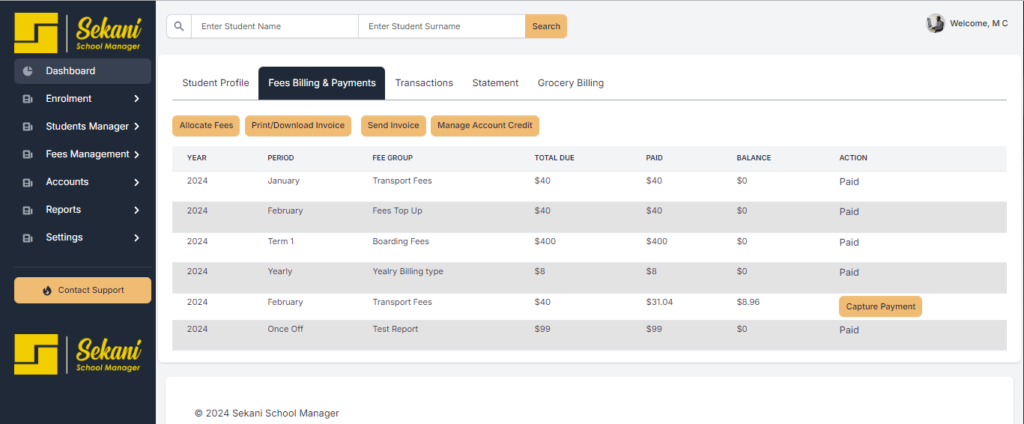Click the Accounts sidebar icon

27,182
